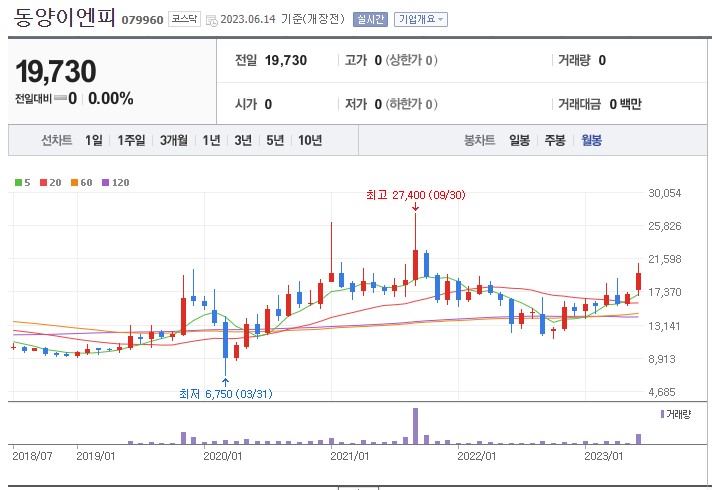
Task: Click the 코스닥 market badge
Action: pos(184,19)
